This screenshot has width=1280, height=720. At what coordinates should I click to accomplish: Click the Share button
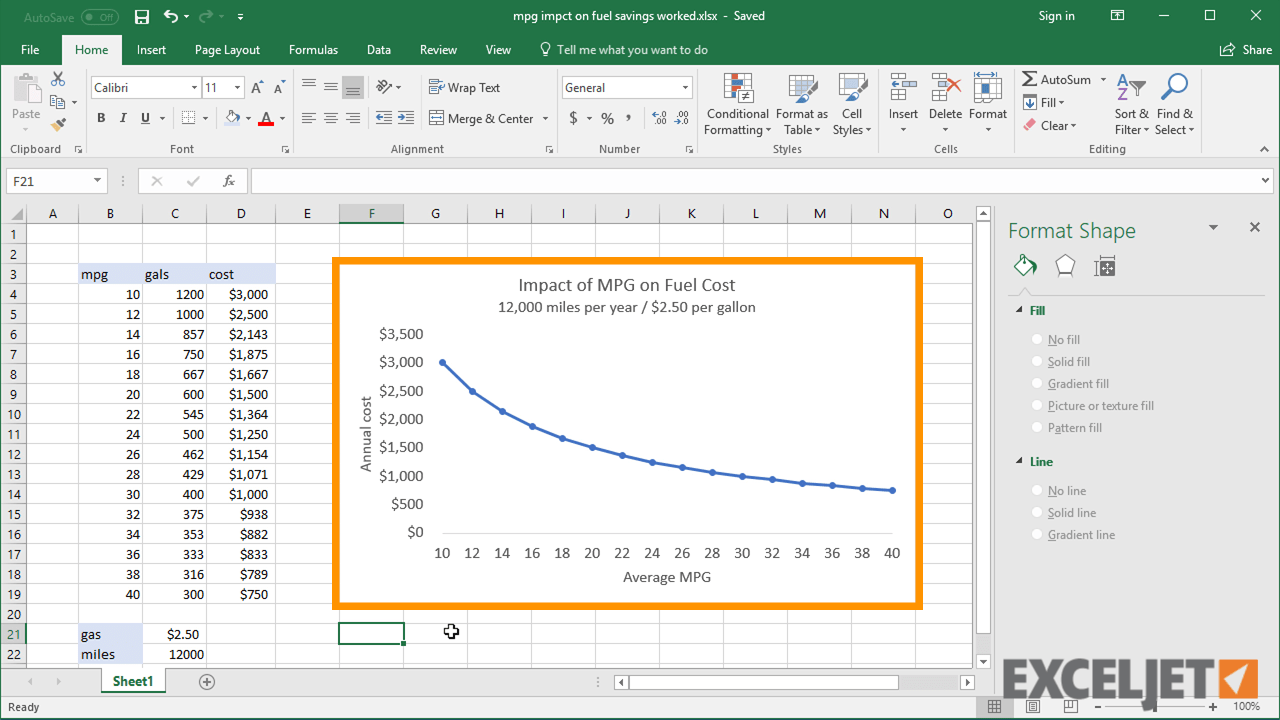tap(1245, 49)
